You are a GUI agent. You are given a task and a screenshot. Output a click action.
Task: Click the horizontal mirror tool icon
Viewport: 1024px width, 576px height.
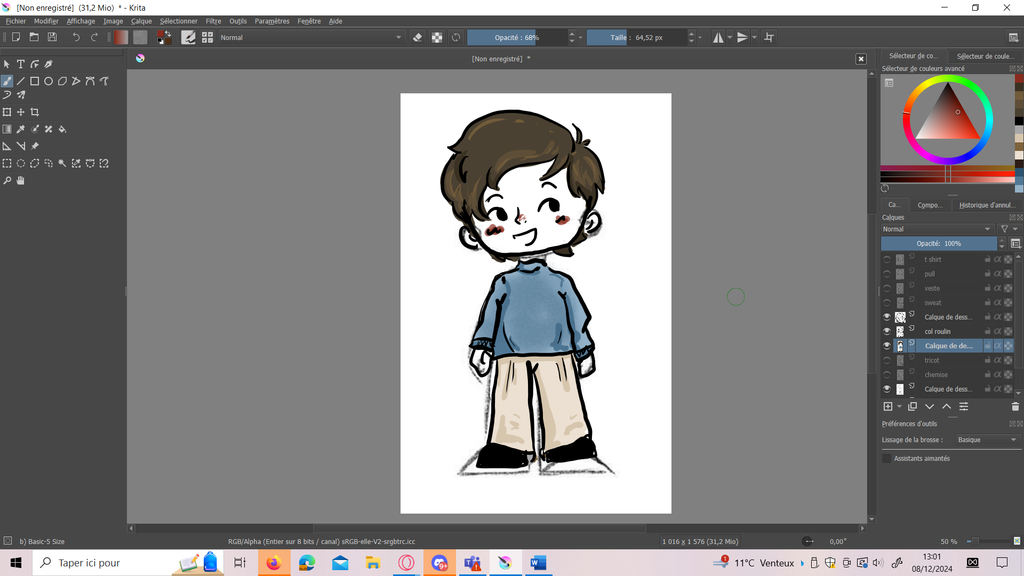click(717, 37)
